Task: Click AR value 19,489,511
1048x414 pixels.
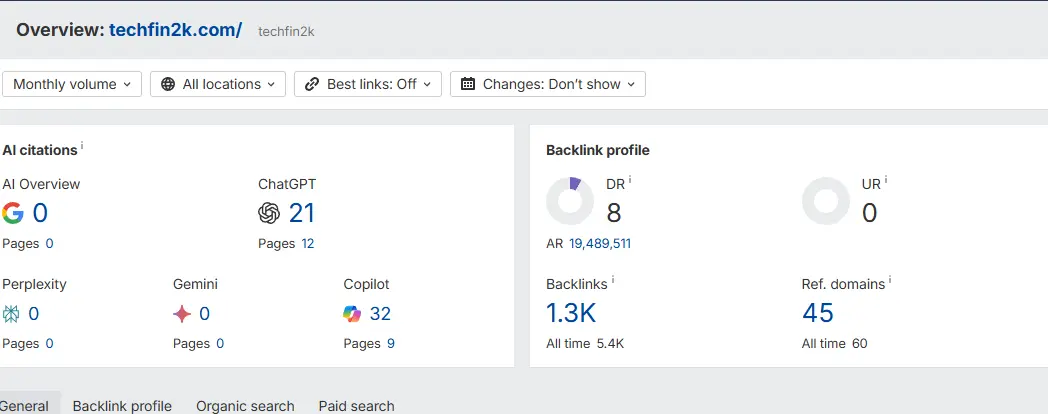Action: point(600,243)
